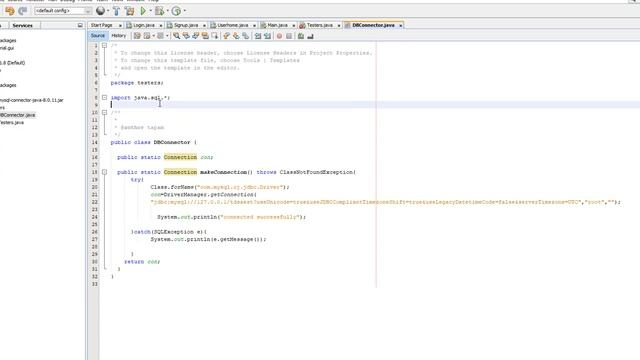The width and height of the screenshot is (640, 360).
Task: Select DBConnector.java in the project tree
Action: coord(18,115)
